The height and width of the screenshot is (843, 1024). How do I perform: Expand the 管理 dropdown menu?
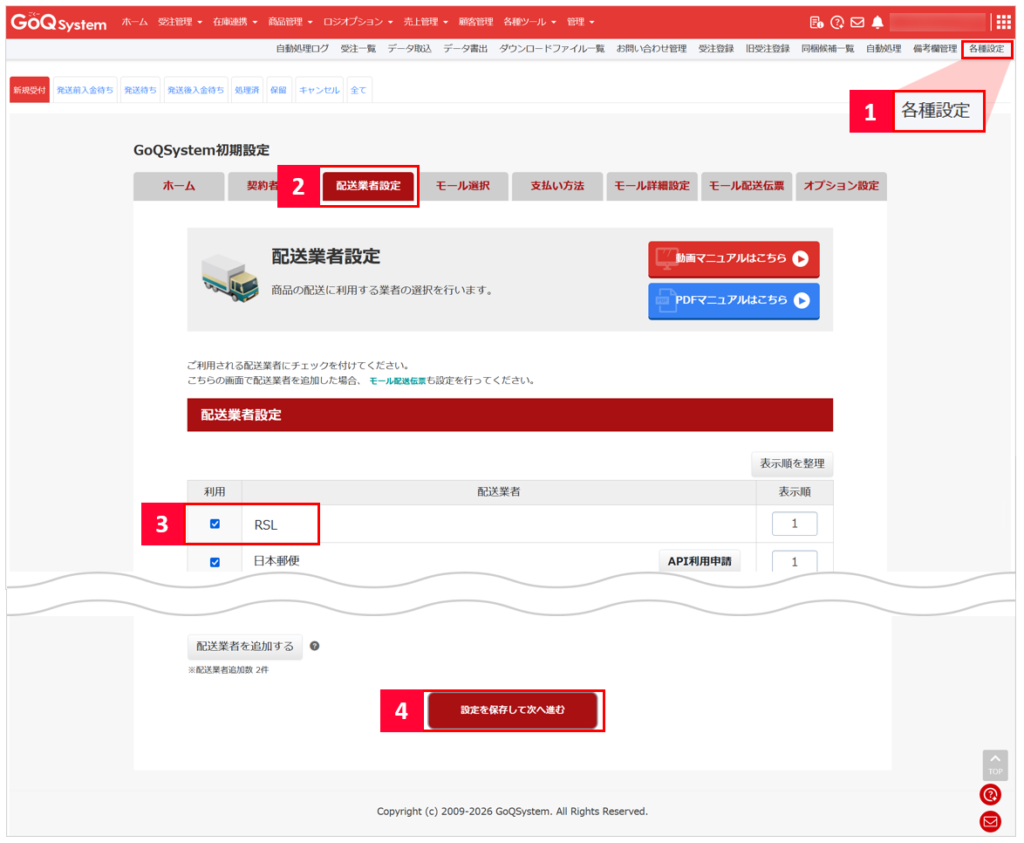pos(581,22)
